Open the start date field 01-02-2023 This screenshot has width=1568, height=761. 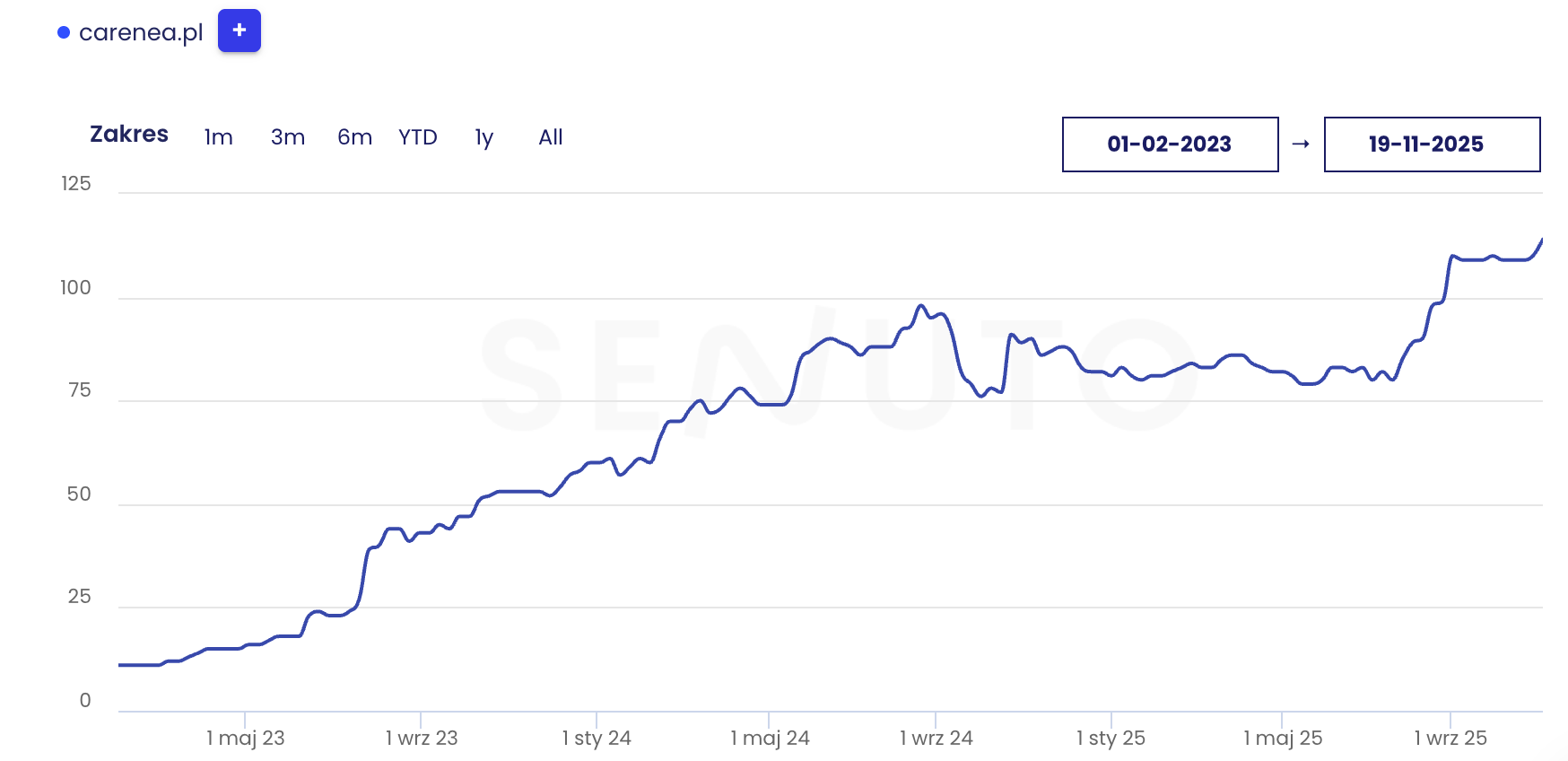click(x=1170, y=144)
